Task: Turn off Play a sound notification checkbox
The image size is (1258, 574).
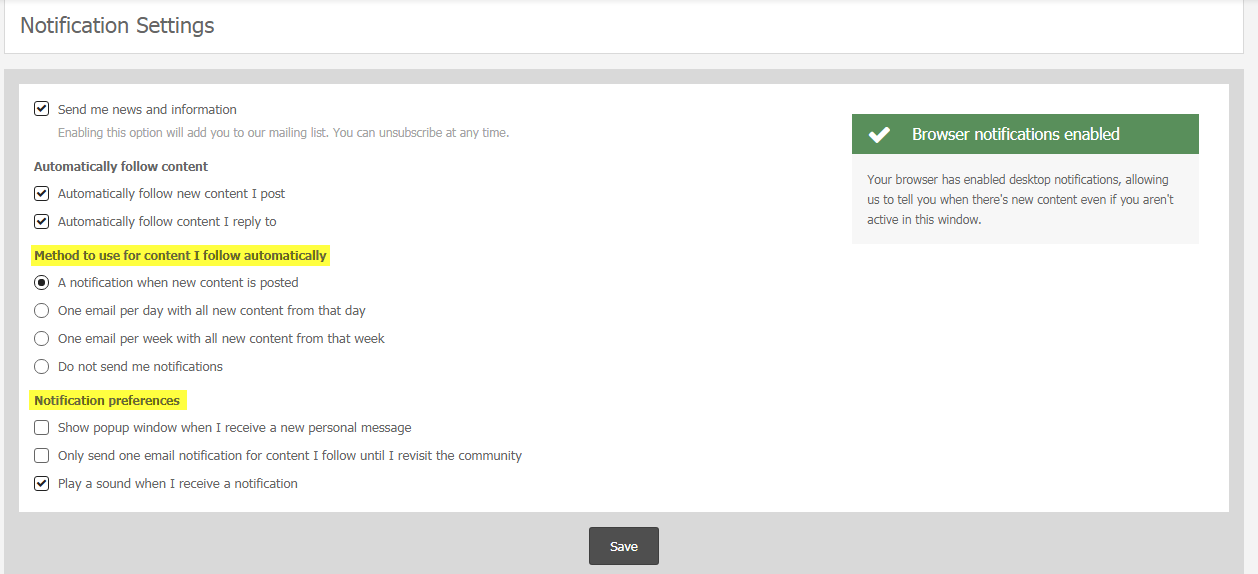Action: [42, 483]
